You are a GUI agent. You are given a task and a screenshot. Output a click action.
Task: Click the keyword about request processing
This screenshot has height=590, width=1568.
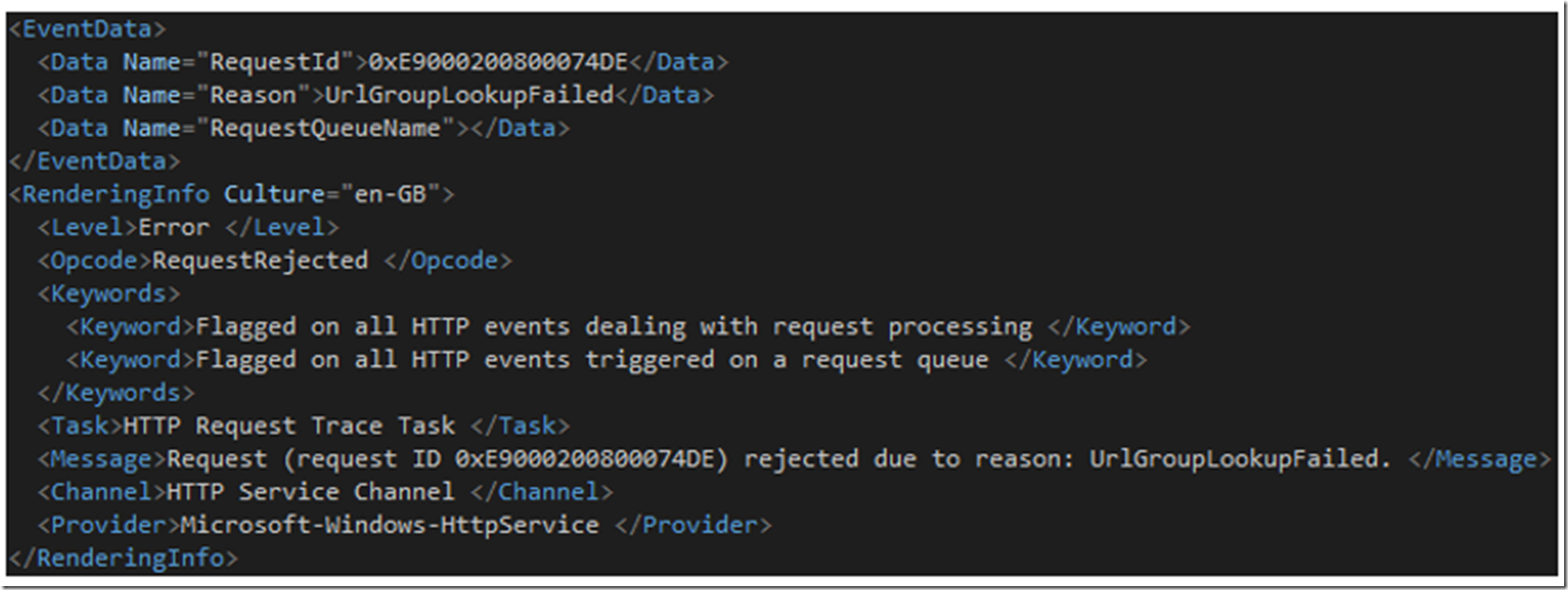tap(614, 327)
